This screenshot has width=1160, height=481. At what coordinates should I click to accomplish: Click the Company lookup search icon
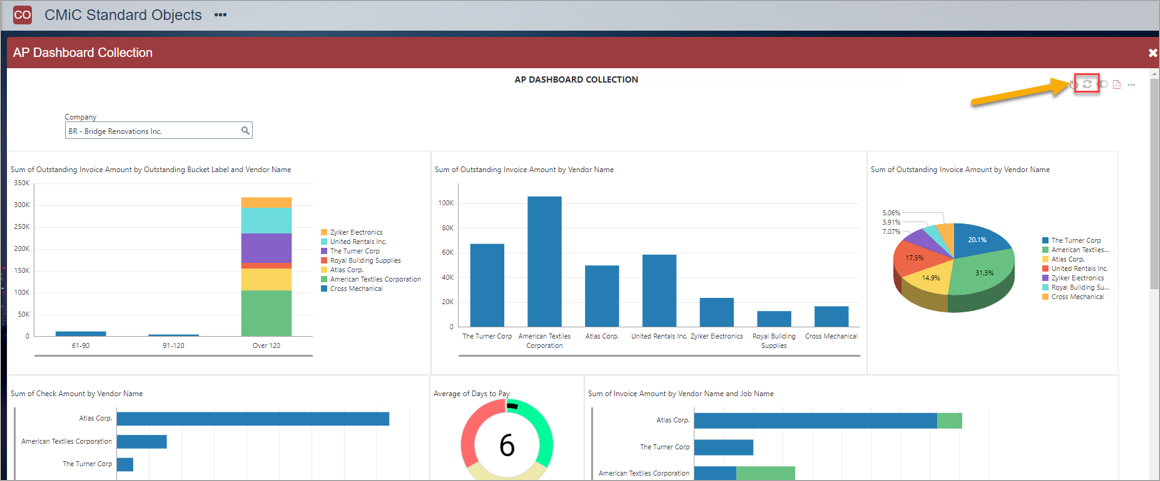tap(245, 131)
